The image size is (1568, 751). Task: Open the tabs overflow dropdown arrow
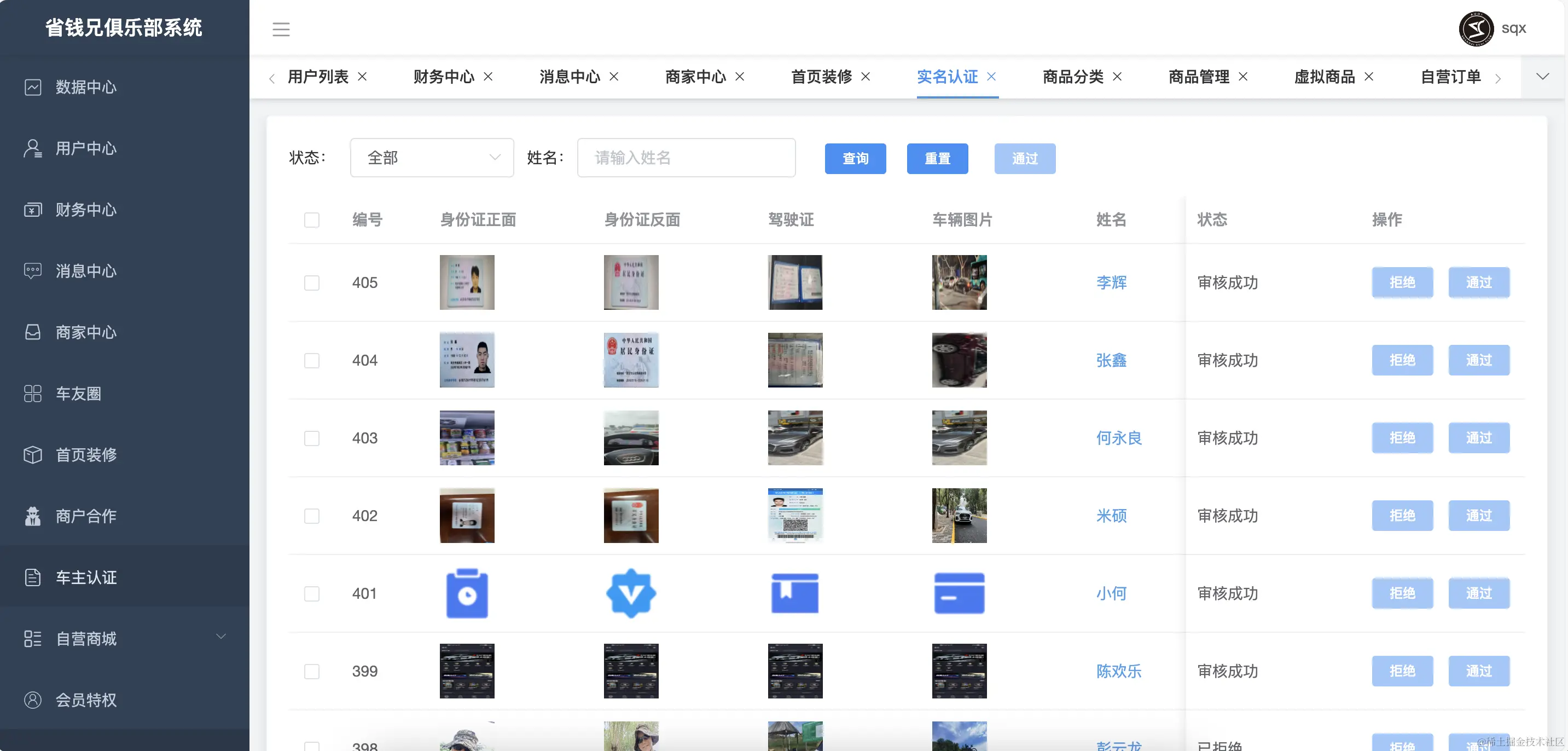[x=1542, y=77]
